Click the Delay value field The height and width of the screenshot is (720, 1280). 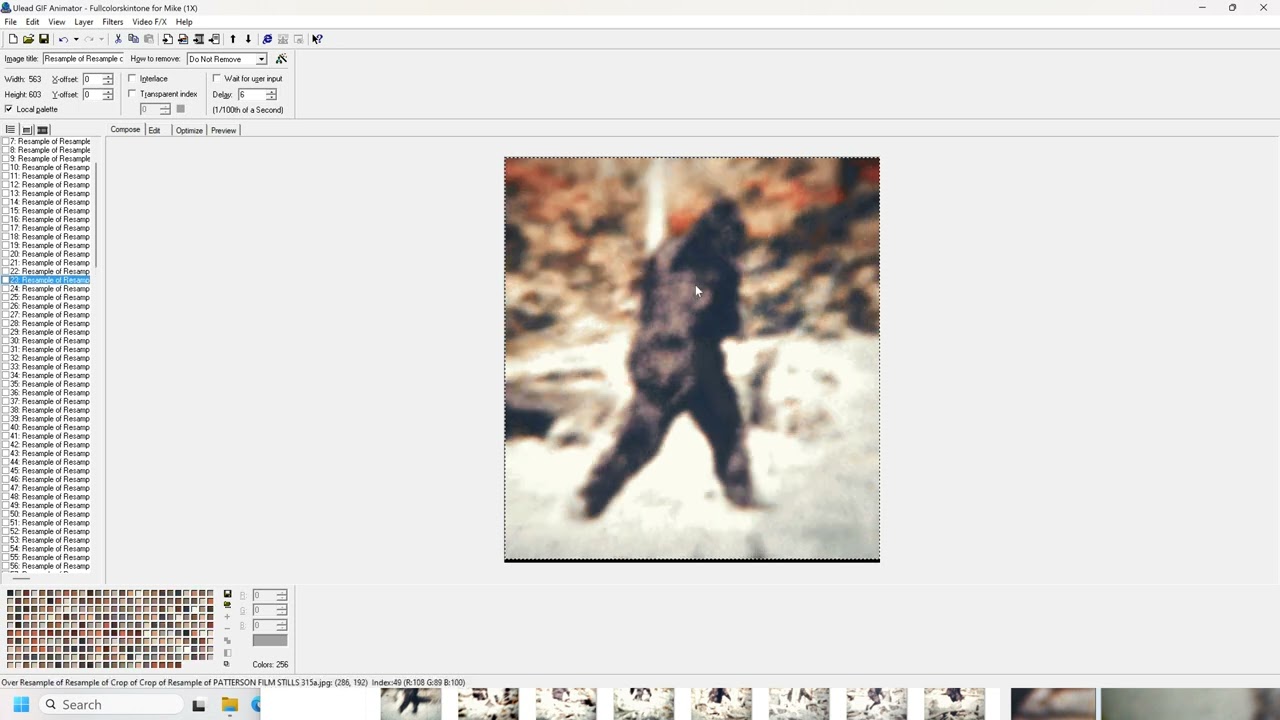250,95
